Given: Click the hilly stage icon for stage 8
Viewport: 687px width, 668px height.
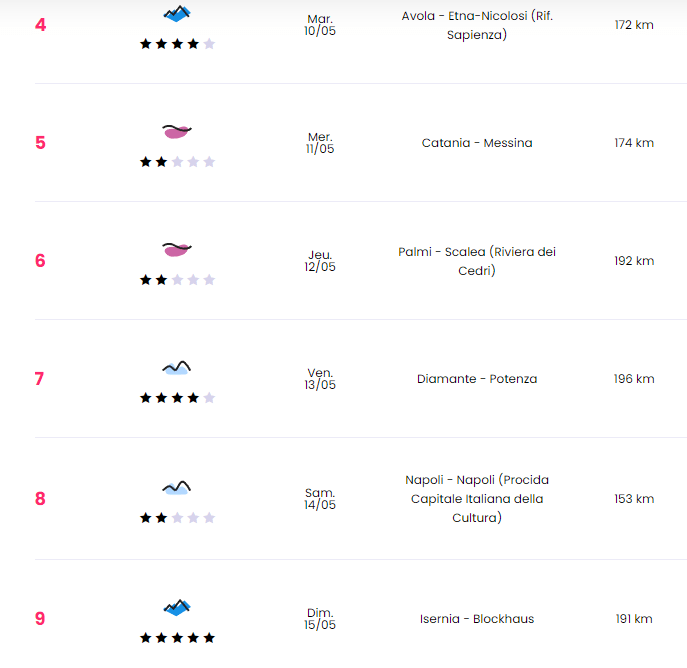Looking at the screenshot, I should click(x=177, y=487).
